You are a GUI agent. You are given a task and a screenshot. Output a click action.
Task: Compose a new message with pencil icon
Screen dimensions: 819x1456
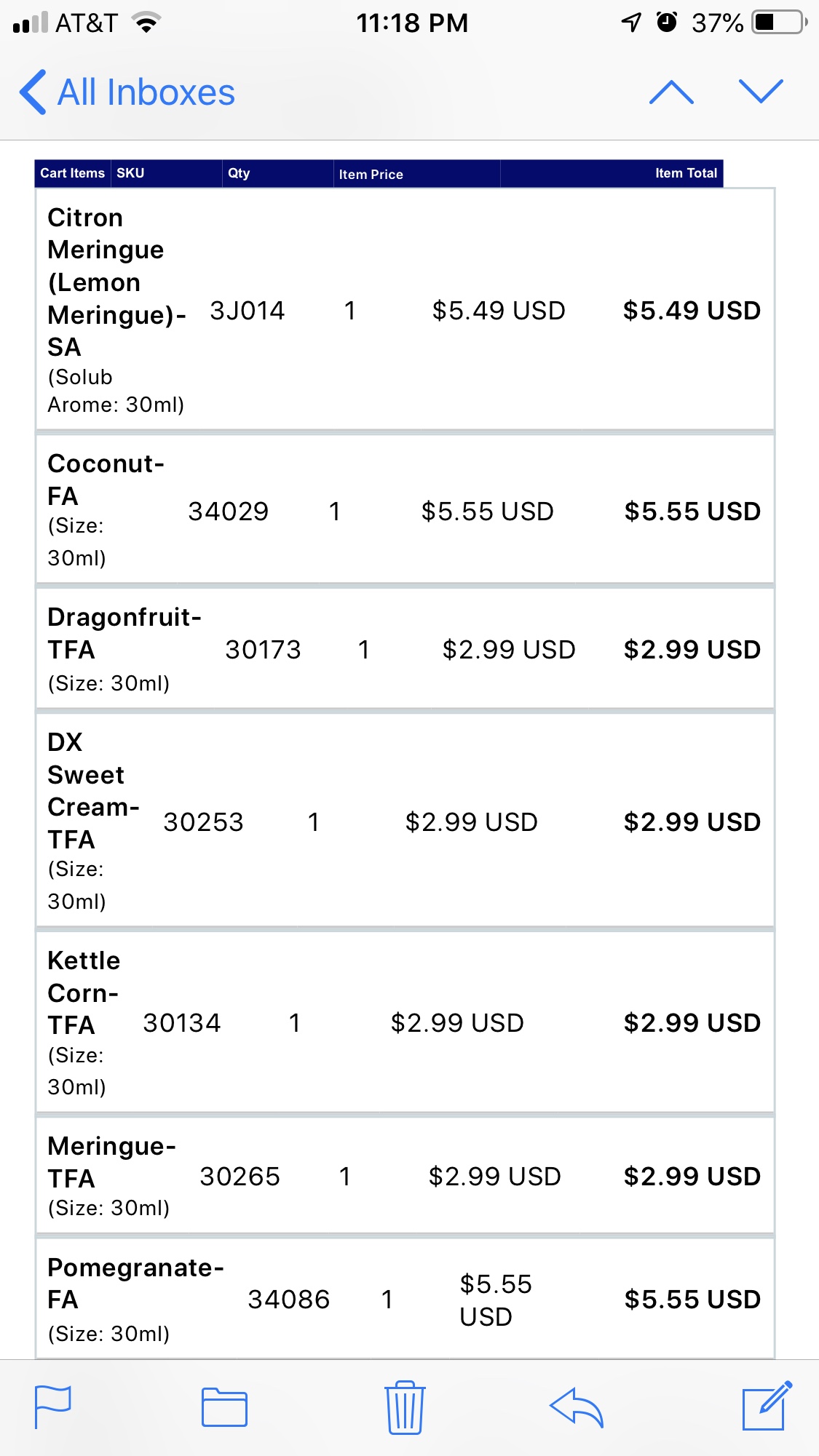click(x=767, y=1406)
